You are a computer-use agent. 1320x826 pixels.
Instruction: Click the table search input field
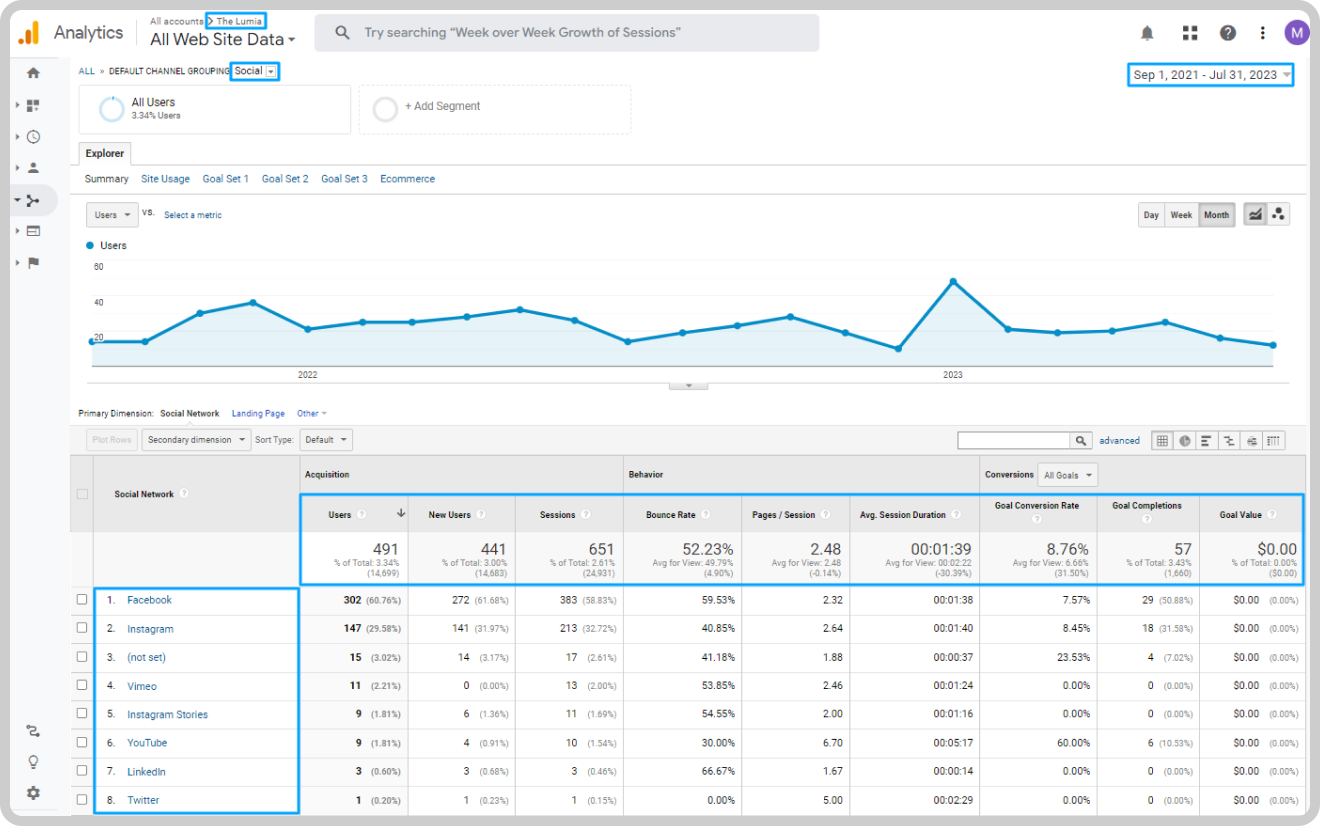coord(1013,440)
